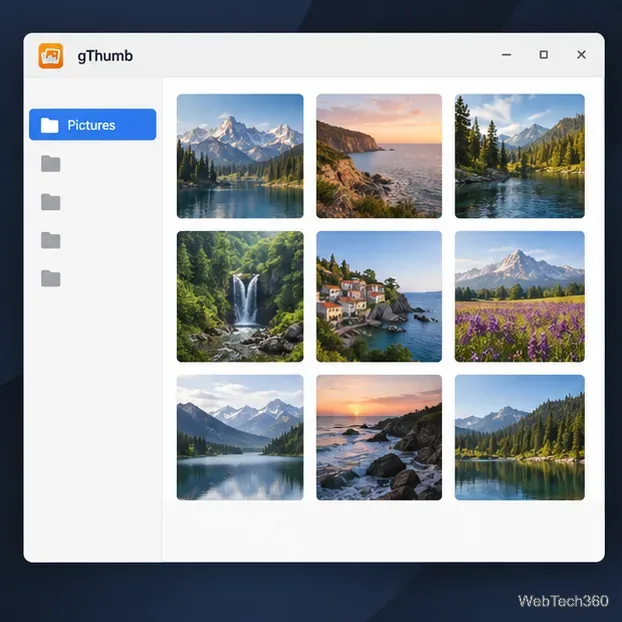
Task: Open the seaside village thumbnail
Action: click(x=379, y=296)
